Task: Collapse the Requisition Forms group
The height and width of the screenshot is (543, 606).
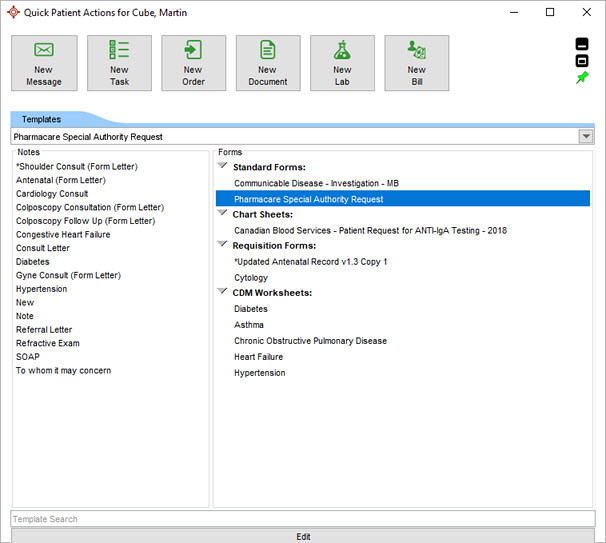Action: [224, 245]
